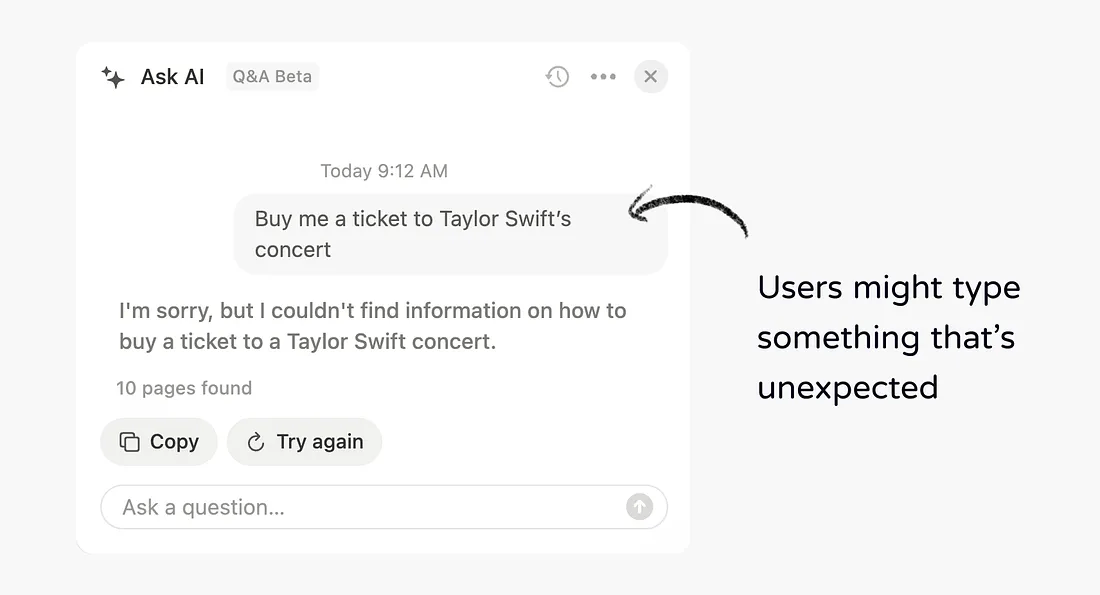Click the word 'unexpected' in the caption
Screen dimensions: 1100x595
(x=847, y=389)
